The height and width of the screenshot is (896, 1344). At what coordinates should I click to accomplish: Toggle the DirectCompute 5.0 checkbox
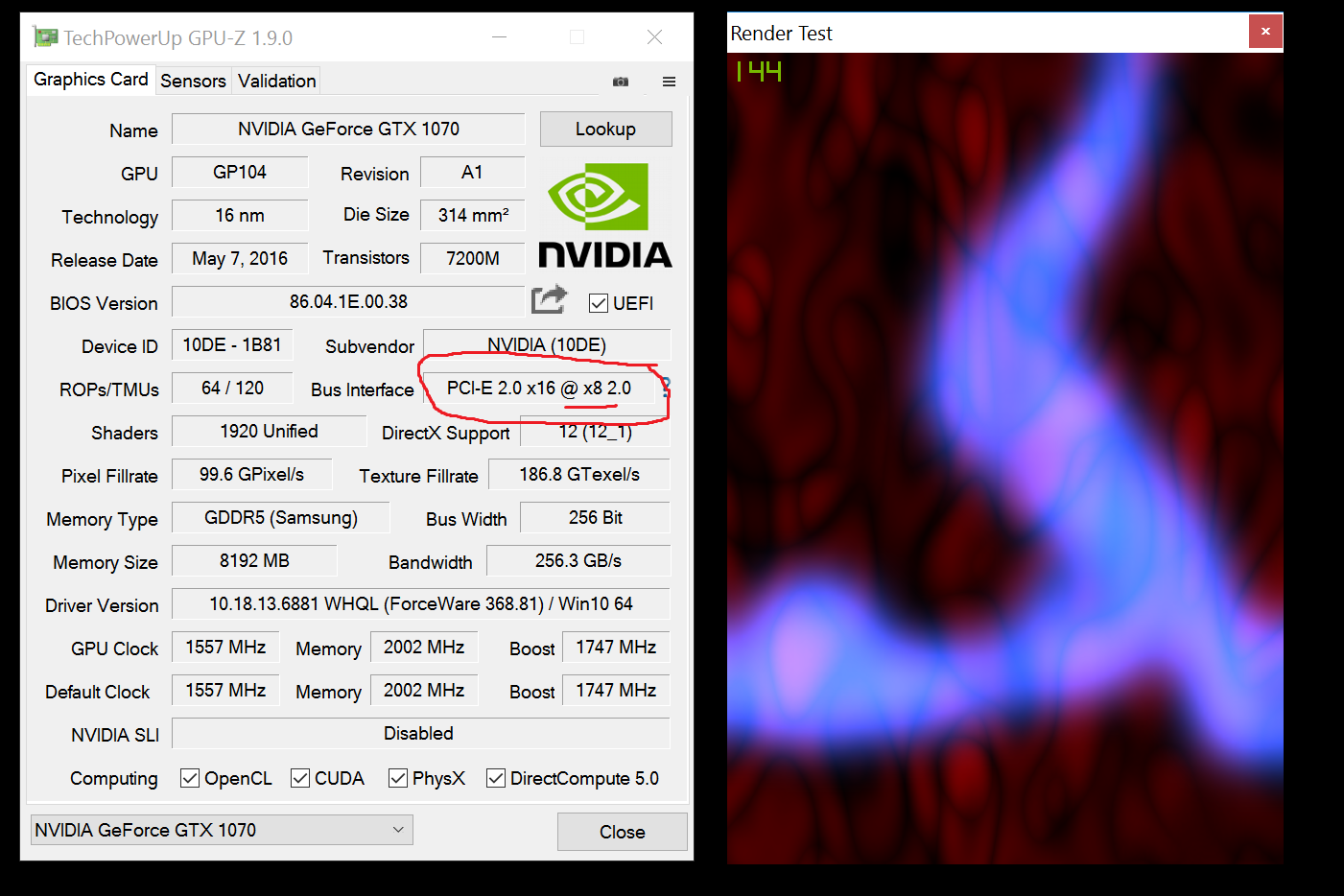496,778
